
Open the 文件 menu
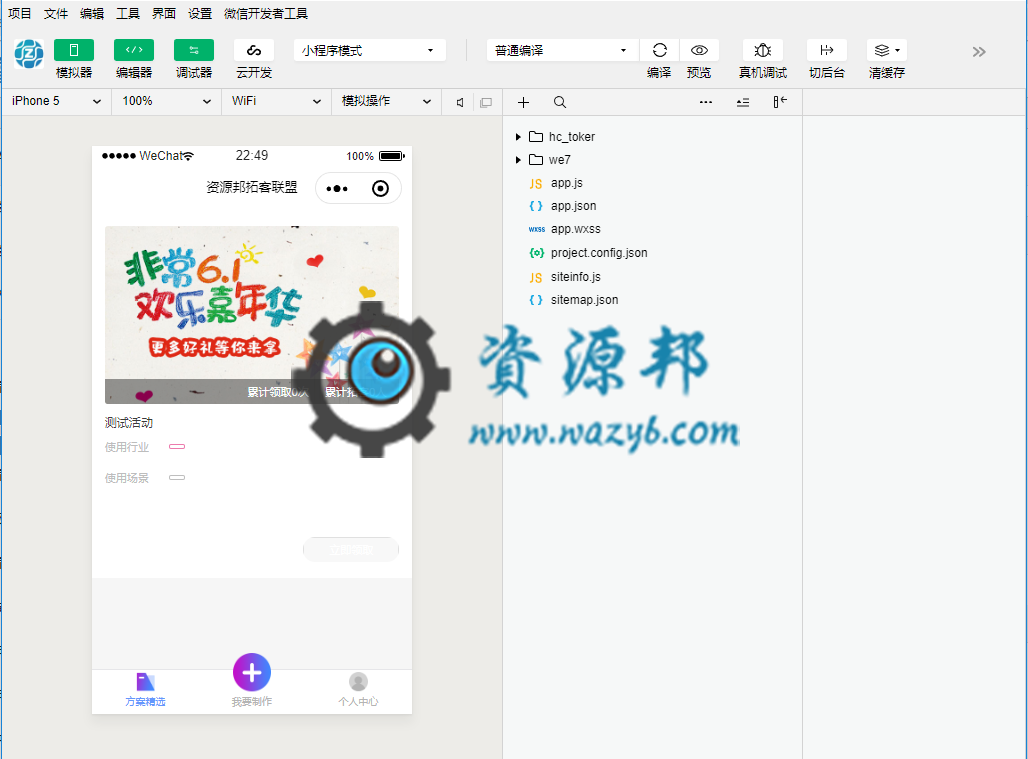[56, 13]
